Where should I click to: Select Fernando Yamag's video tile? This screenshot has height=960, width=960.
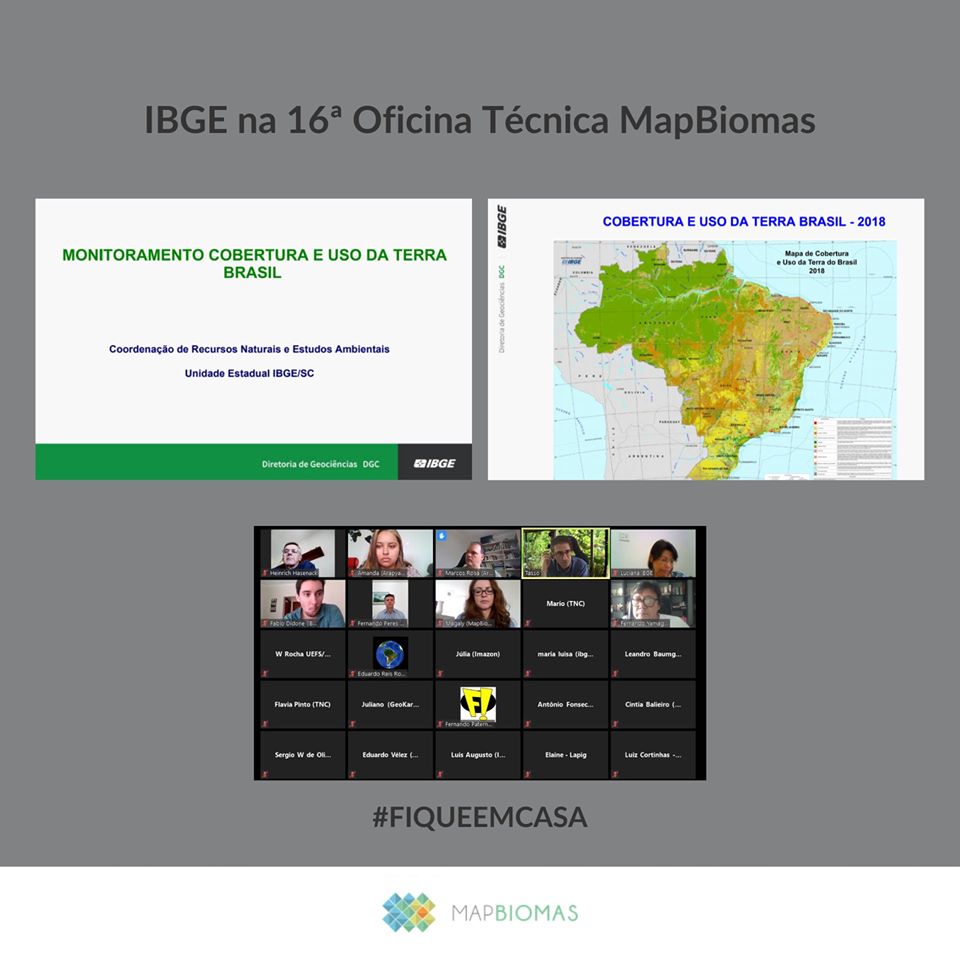tap(653, 604)
